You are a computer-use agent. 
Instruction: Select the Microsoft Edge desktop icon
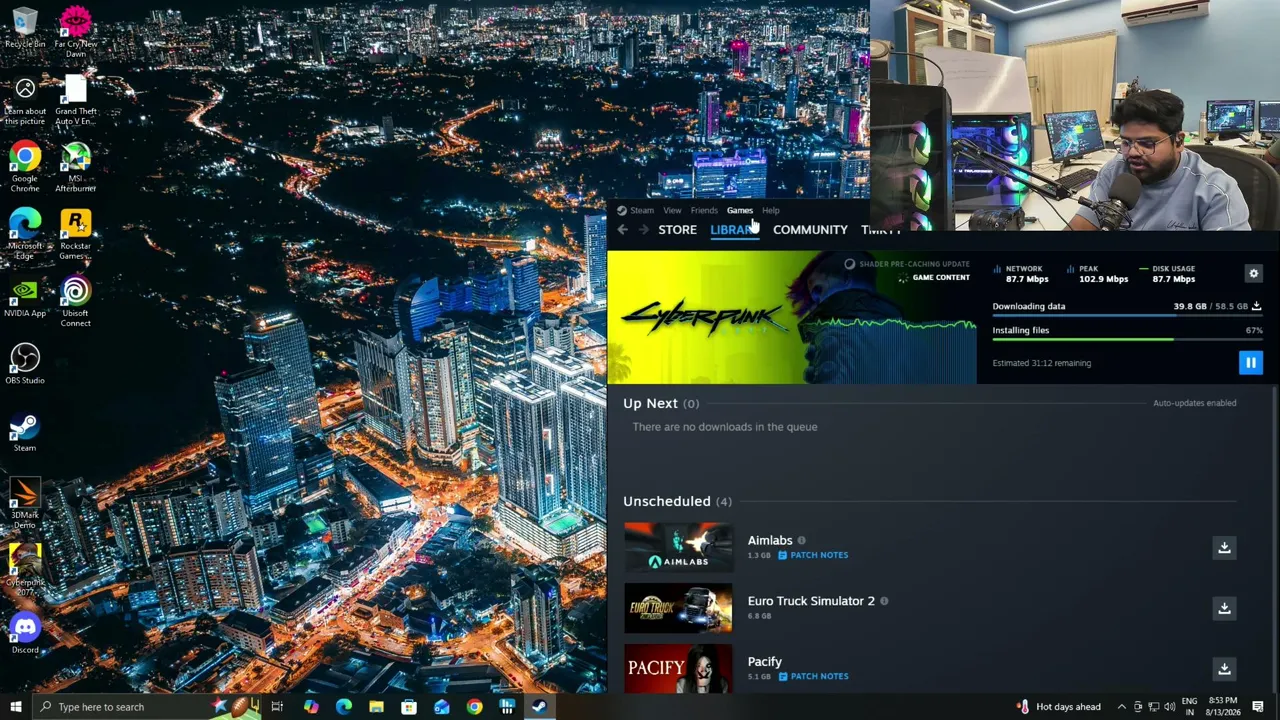25,234
